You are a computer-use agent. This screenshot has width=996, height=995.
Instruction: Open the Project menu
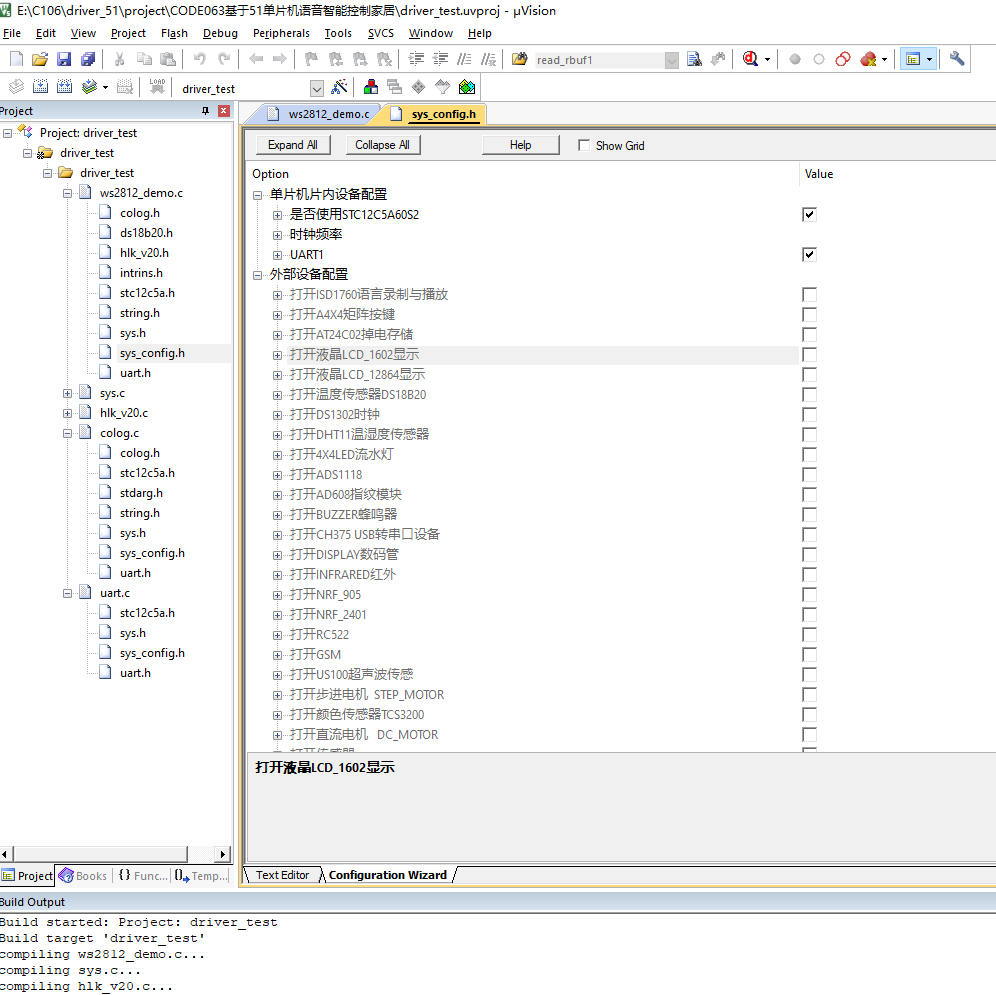(128, 33)
